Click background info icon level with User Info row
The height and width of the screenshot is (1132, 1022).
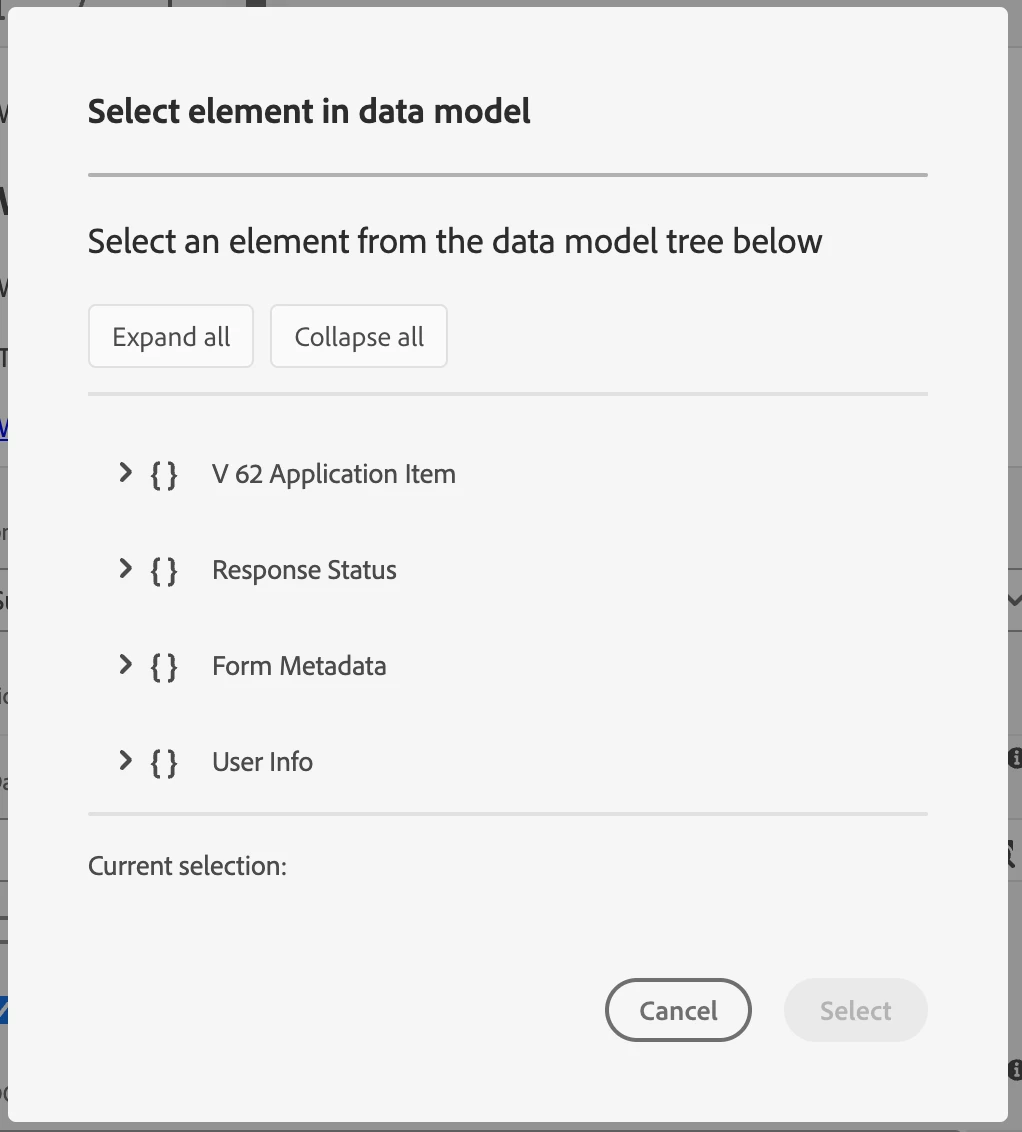coord(1015,757)
